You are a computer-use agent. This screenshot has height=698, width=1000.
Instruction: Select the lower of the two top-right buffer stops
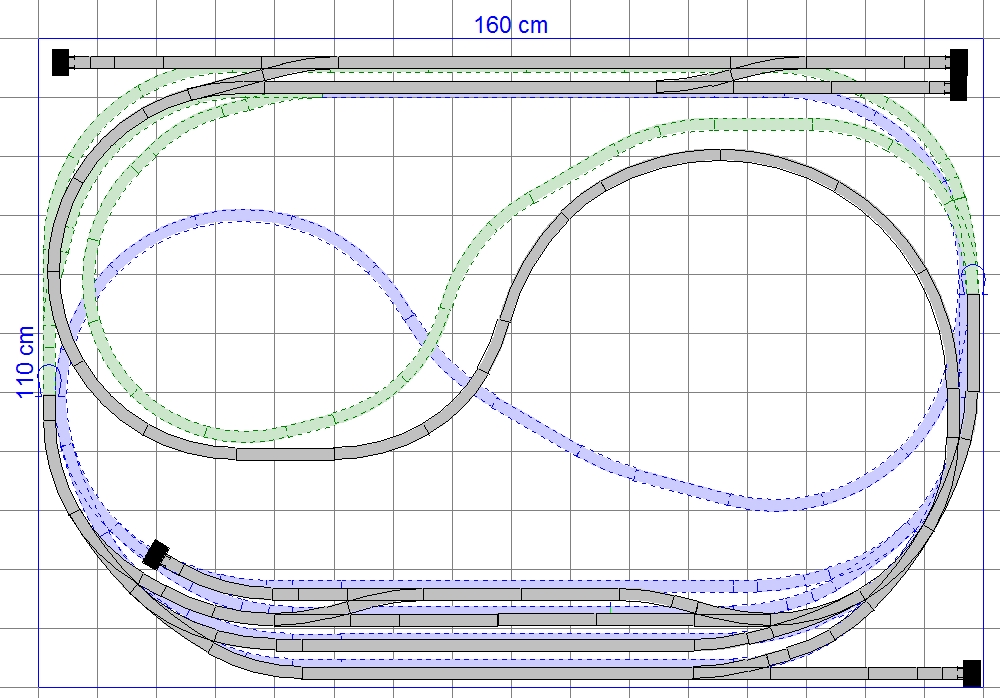click(x=959, y=88)
